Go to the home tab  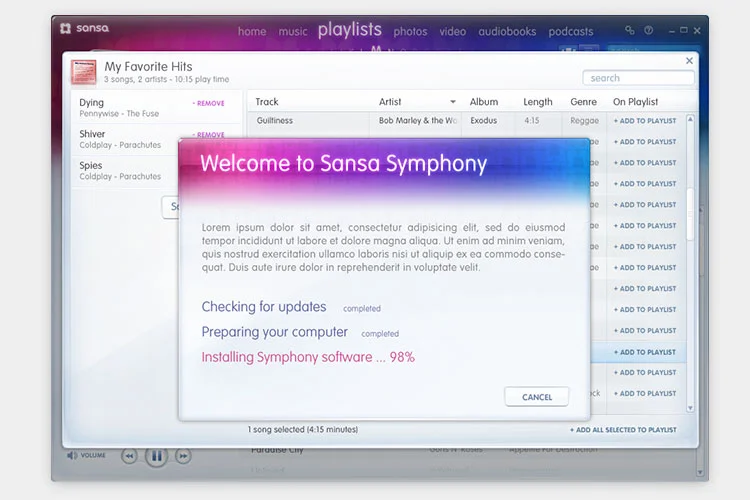(x=252, y=32)
